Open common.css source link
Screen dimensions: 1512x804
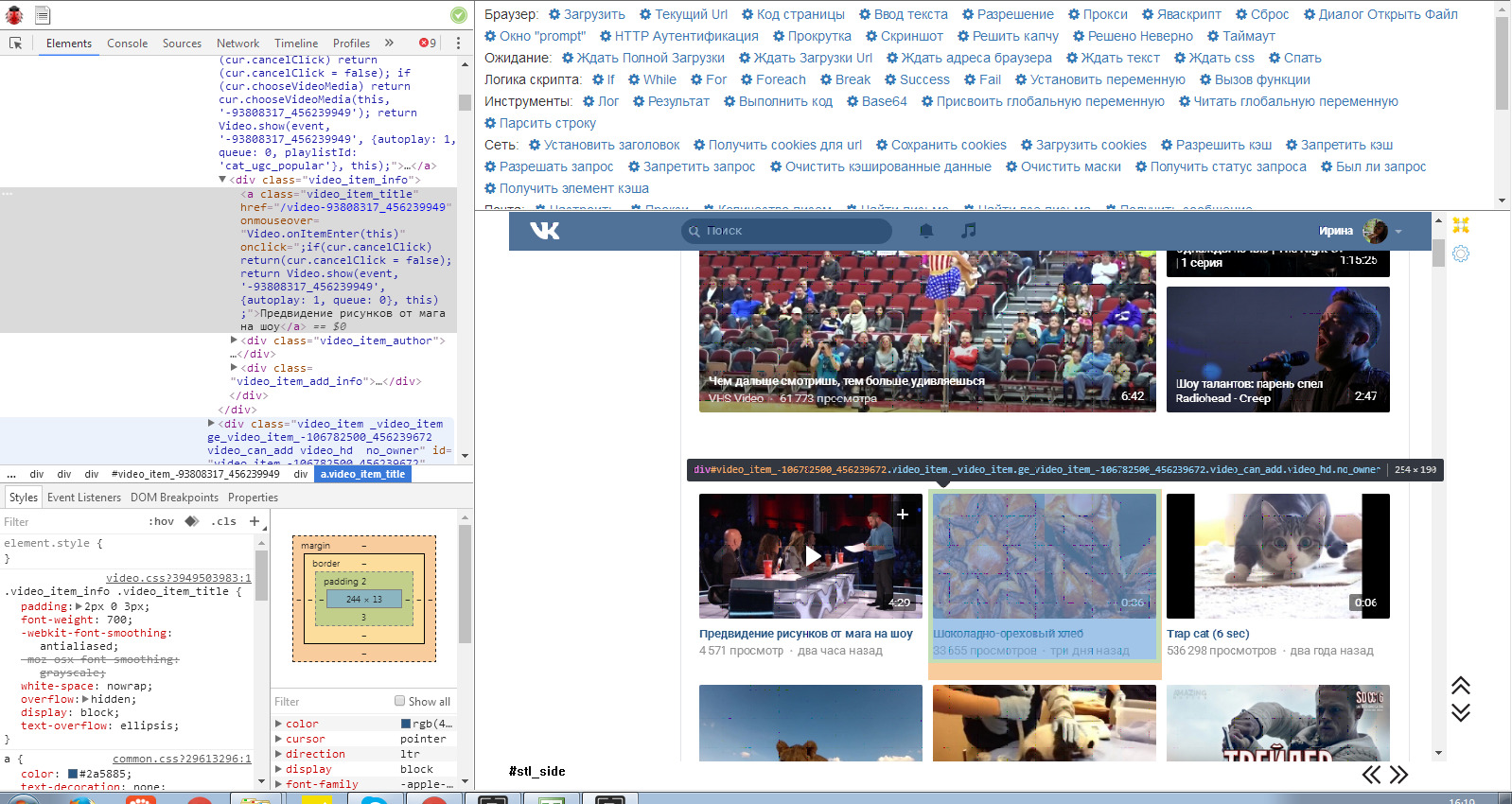coord(182,759)
